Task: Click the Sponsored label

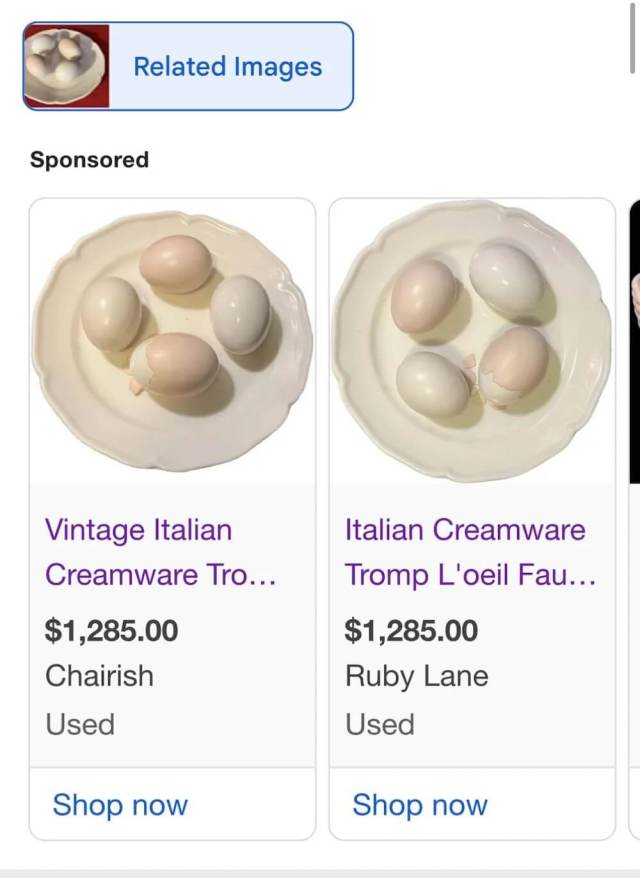Action: (89, 160)
